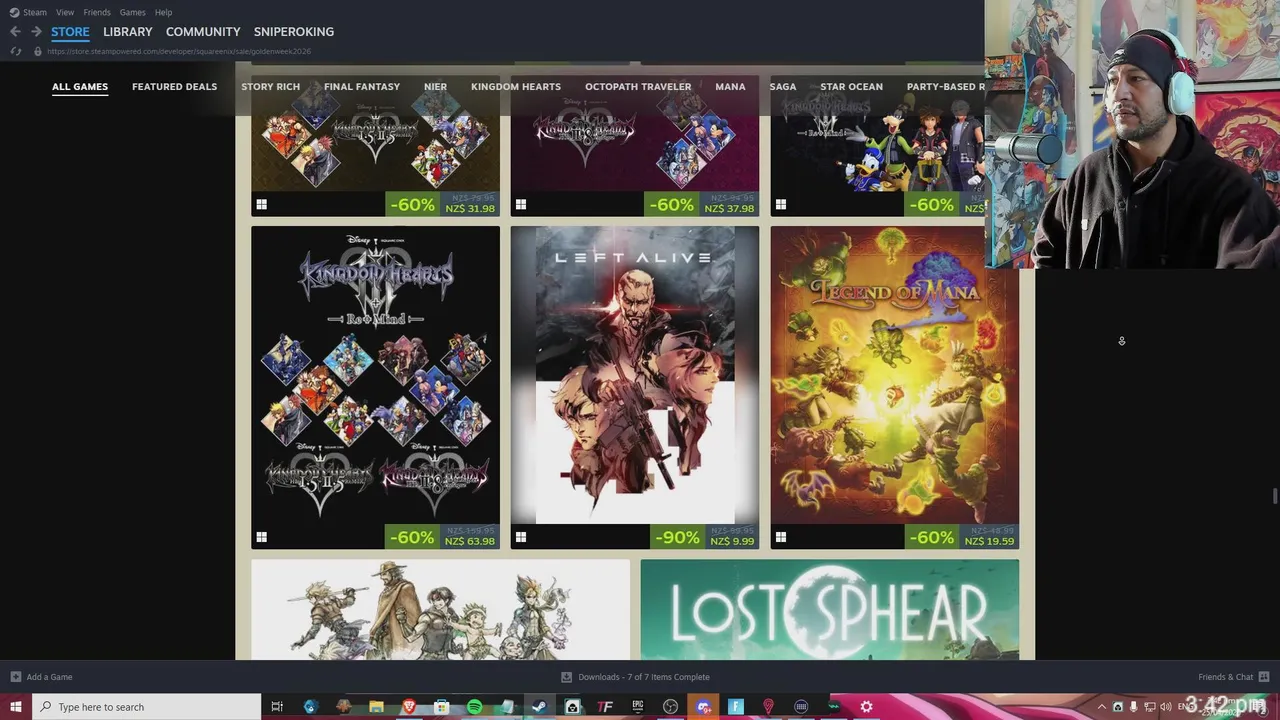Open the Kingdom Hearts 2.8 capsule

click(x=635, y=145)
